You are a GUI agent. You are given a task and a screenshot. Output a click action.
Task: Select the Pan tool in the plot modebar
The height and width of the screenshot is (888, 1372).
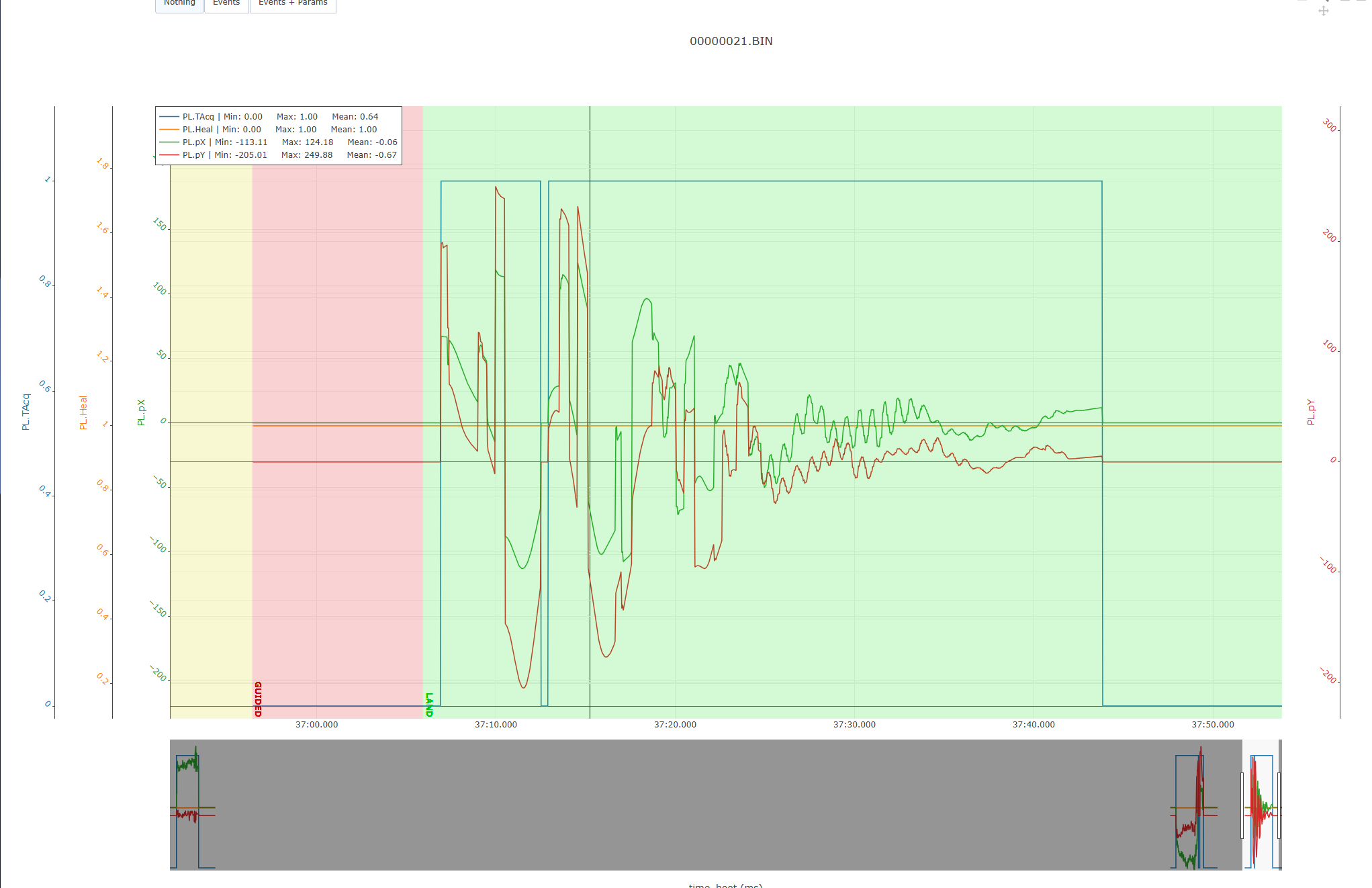click(x=1323, y=11)
